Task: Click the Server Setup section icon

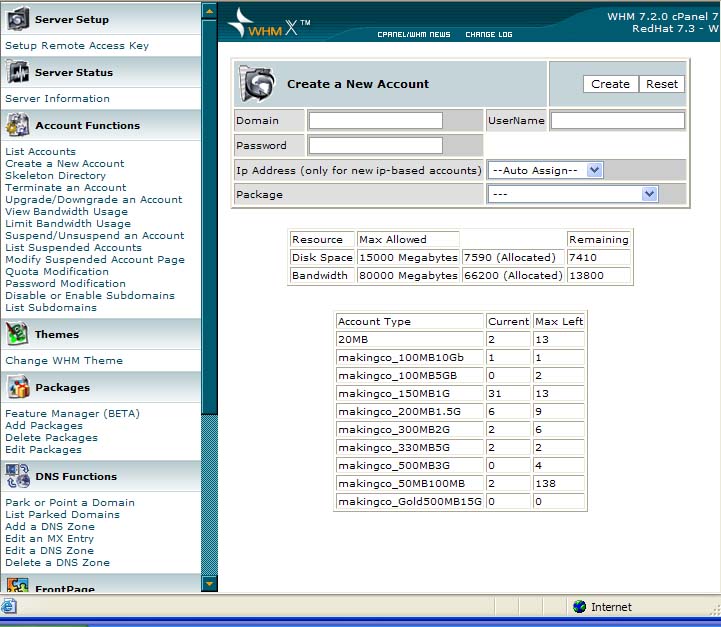Action: [17, 19]
